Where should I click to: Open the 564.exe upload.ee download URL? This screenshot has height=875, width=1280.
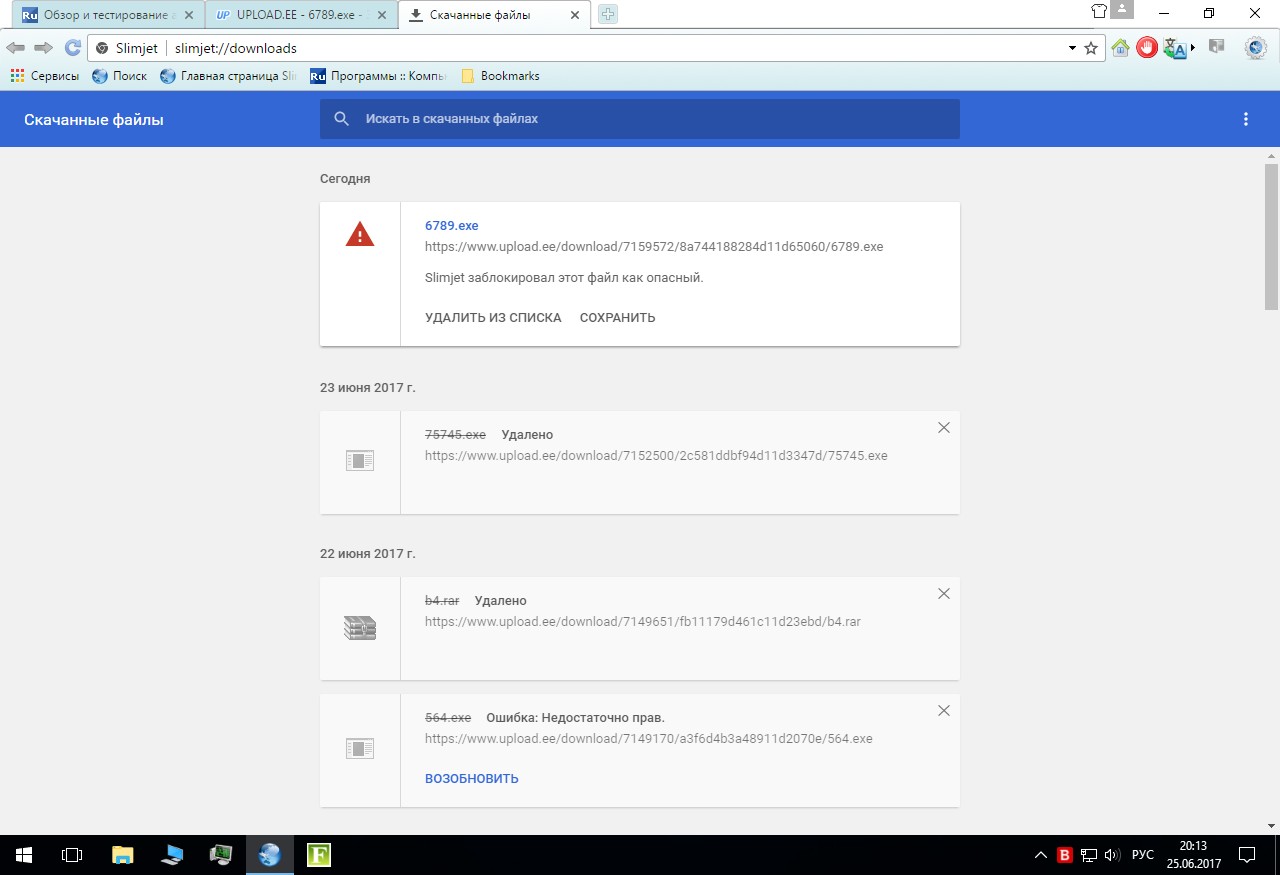tap(649, 739)
